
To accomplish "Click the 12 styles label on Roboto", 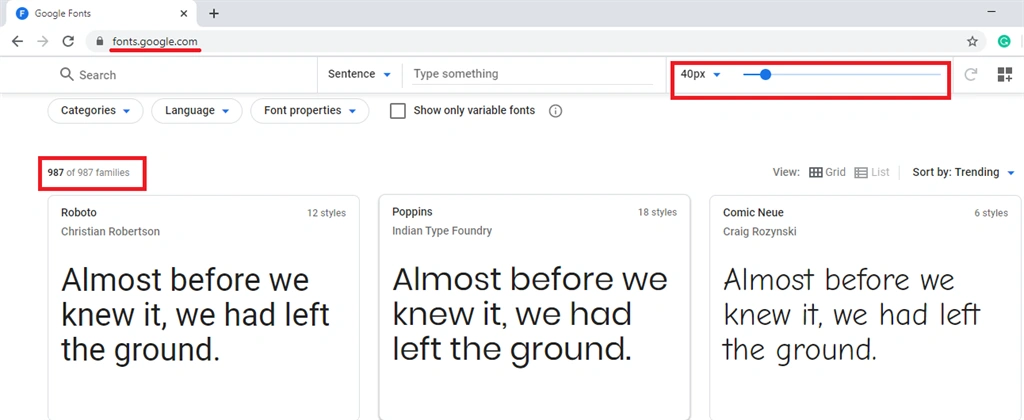I will pyautogui.click(x=327, y=213).
